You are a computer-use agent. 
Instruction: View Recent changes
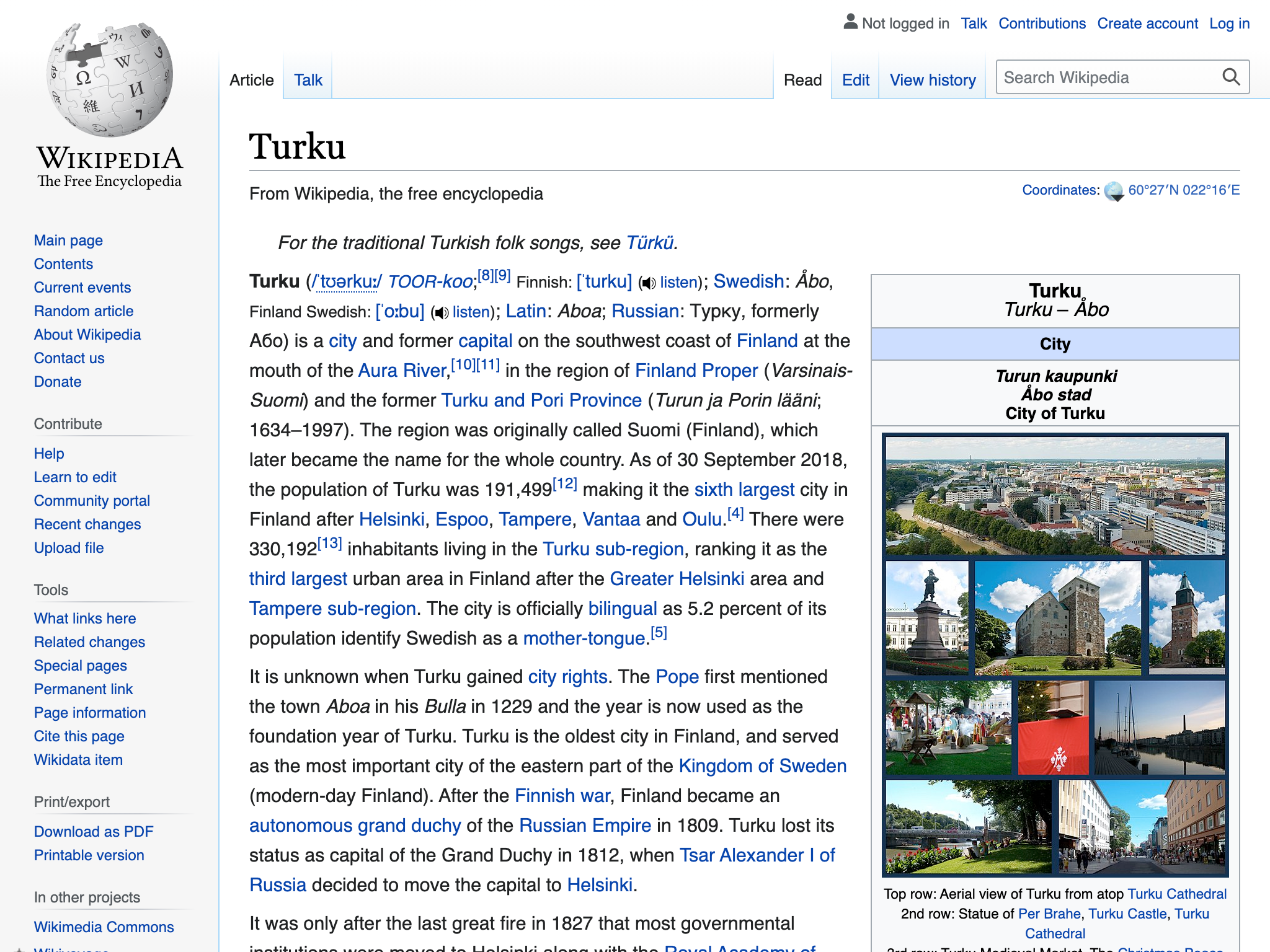coord(87,524)
